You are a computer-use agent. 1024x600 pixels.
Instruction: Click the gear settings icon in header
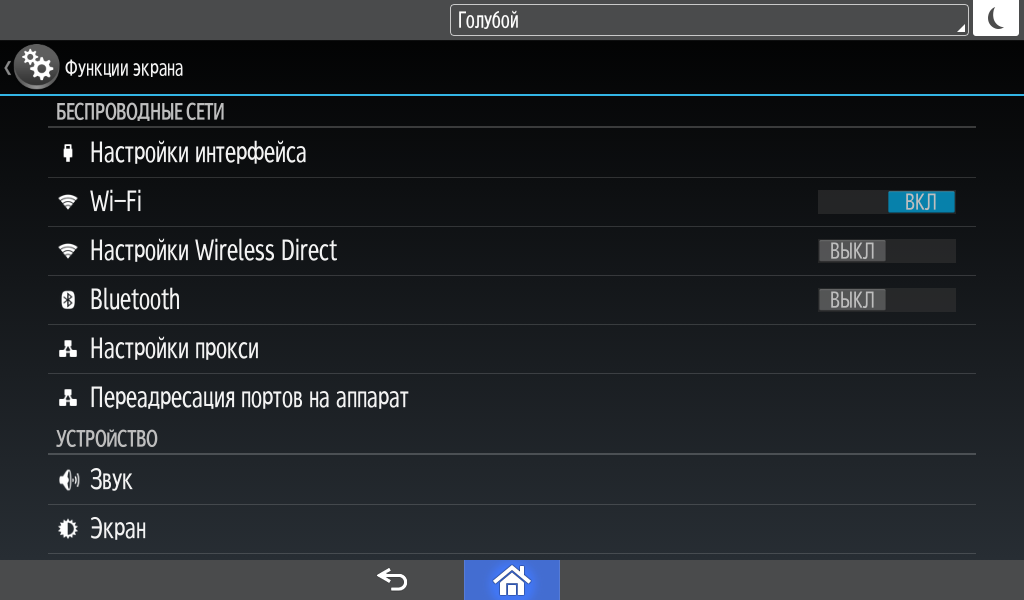pyautogui.click(x=37, y=67)
